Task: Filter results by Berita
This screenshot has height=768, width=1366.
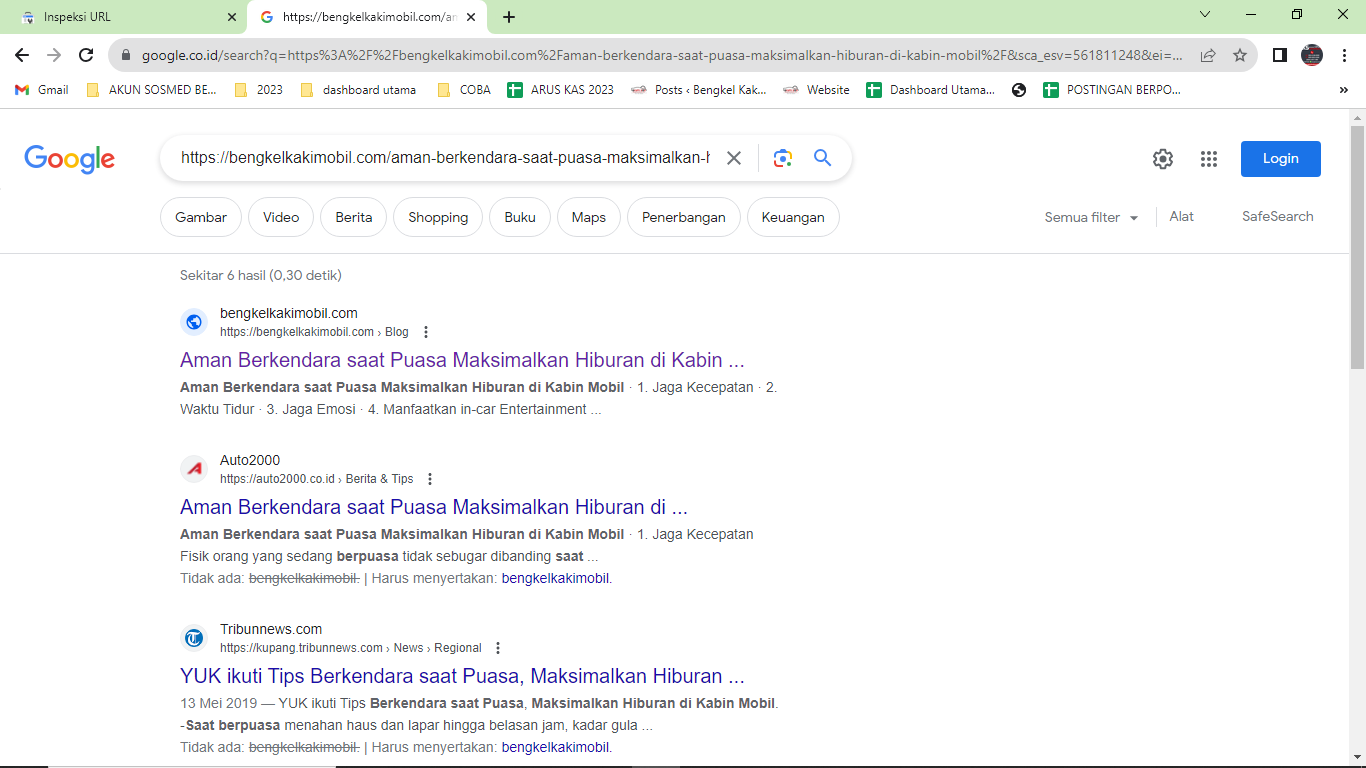Action: pyautogui.click(x=354, y=217)
